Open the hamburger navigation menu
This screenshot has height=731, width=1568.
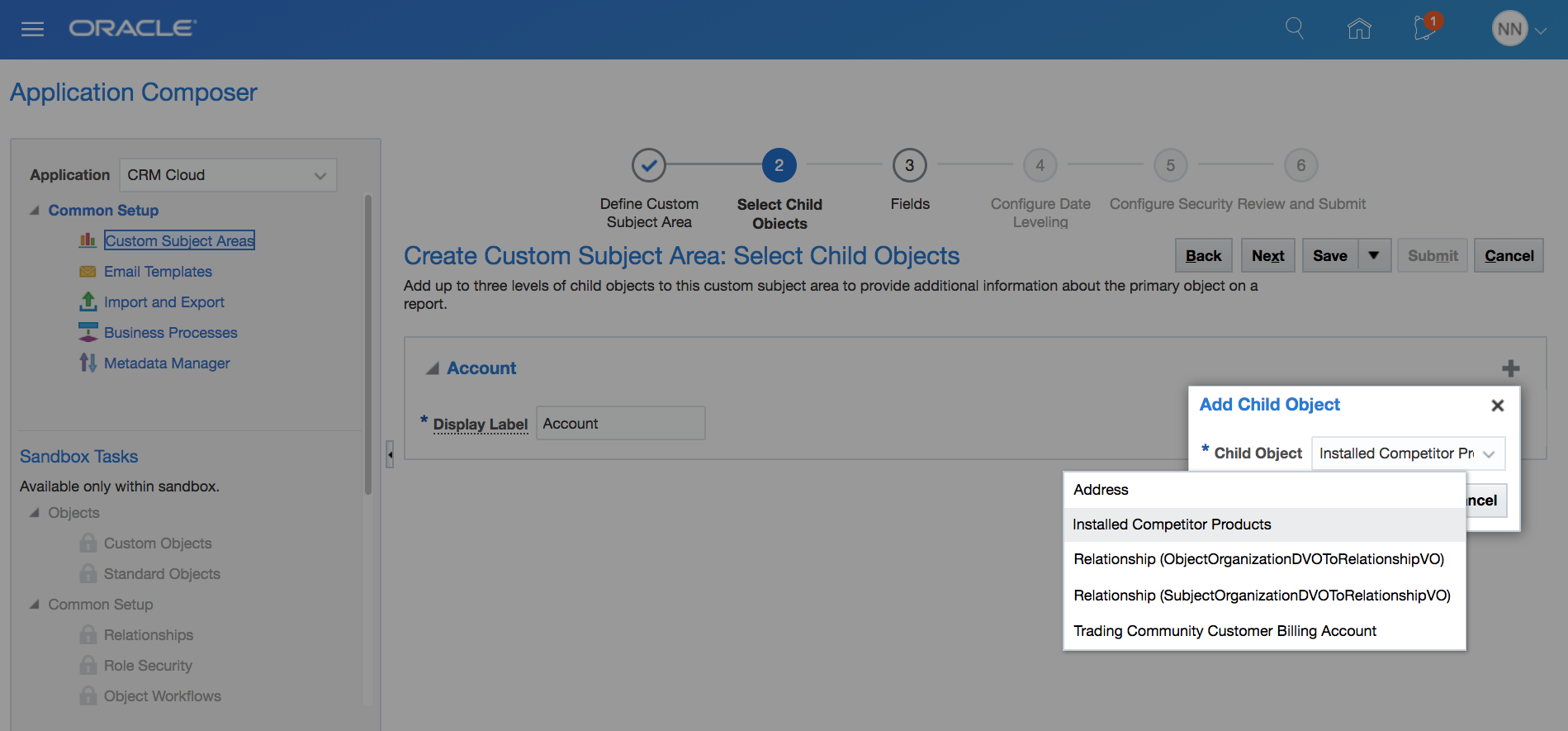(x=32, y=30)
